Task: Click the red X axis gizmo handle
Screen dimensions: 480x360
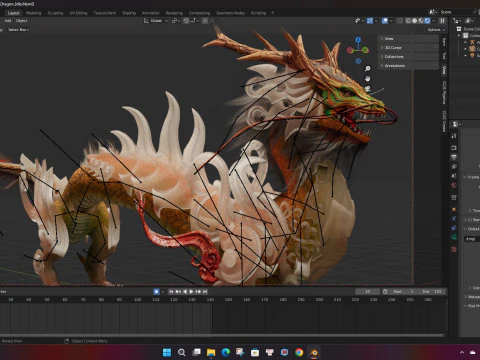Action: click(350, 50)
